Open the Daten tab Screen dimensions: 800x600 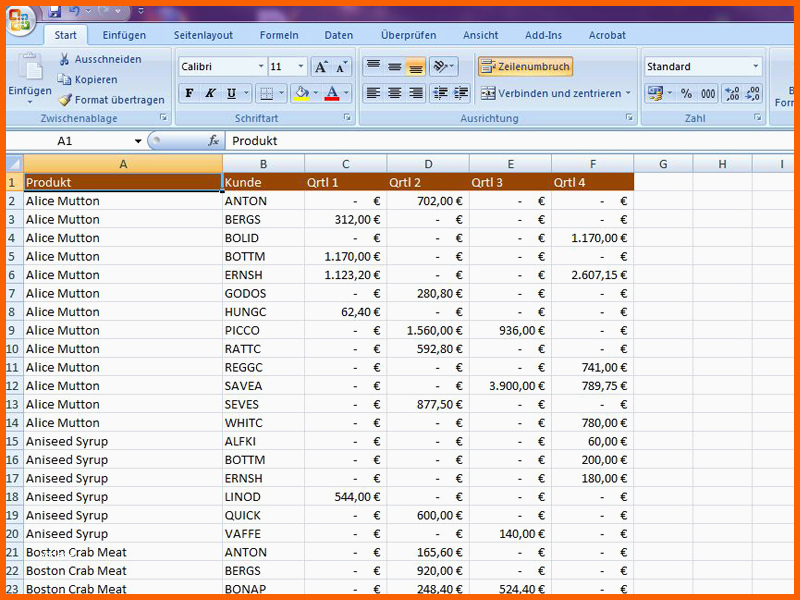click(x=339, y=35)
